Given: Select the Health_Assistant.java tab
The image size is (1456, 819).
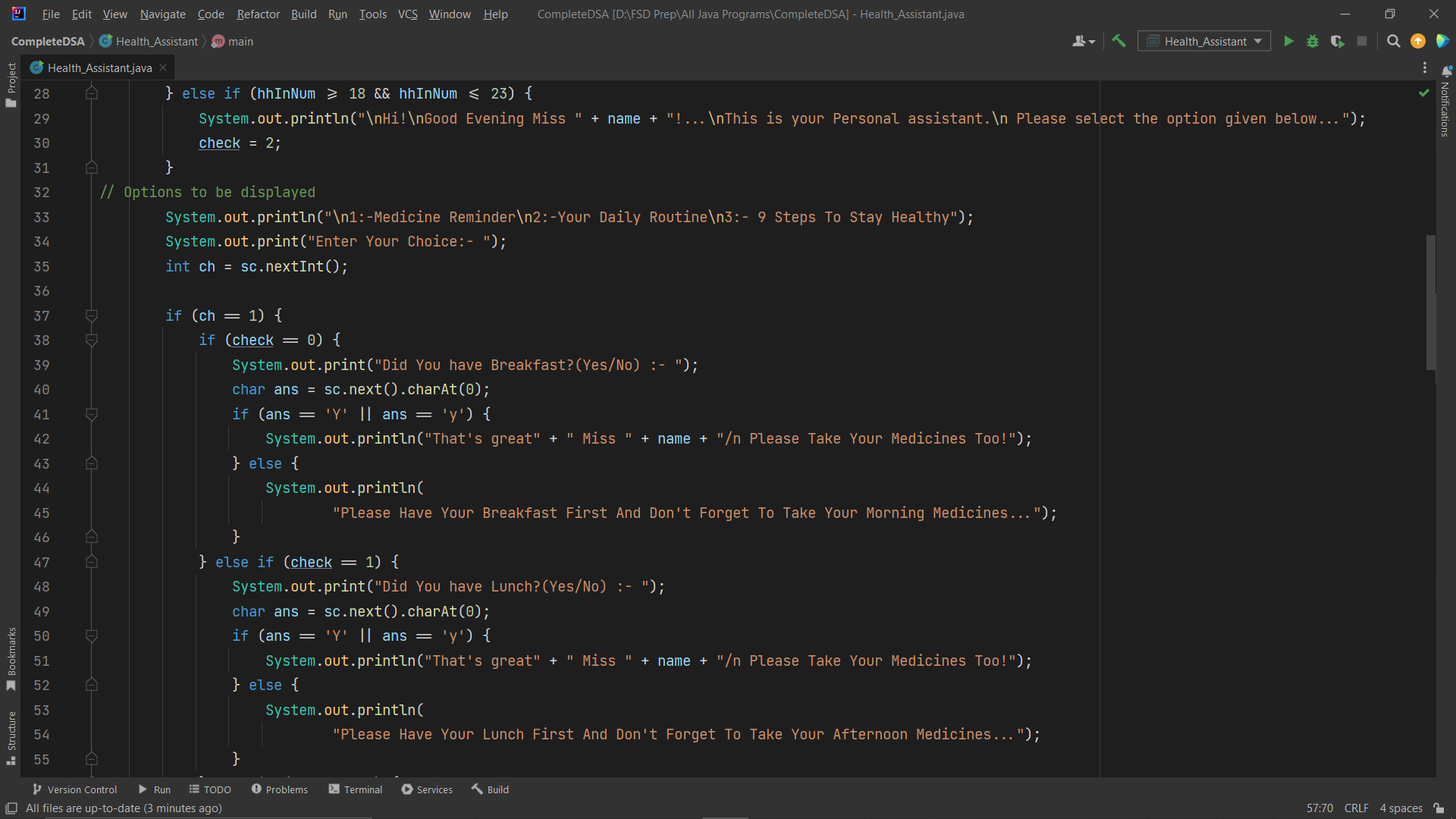Looking at the screenshot, I should coord(99,68).
